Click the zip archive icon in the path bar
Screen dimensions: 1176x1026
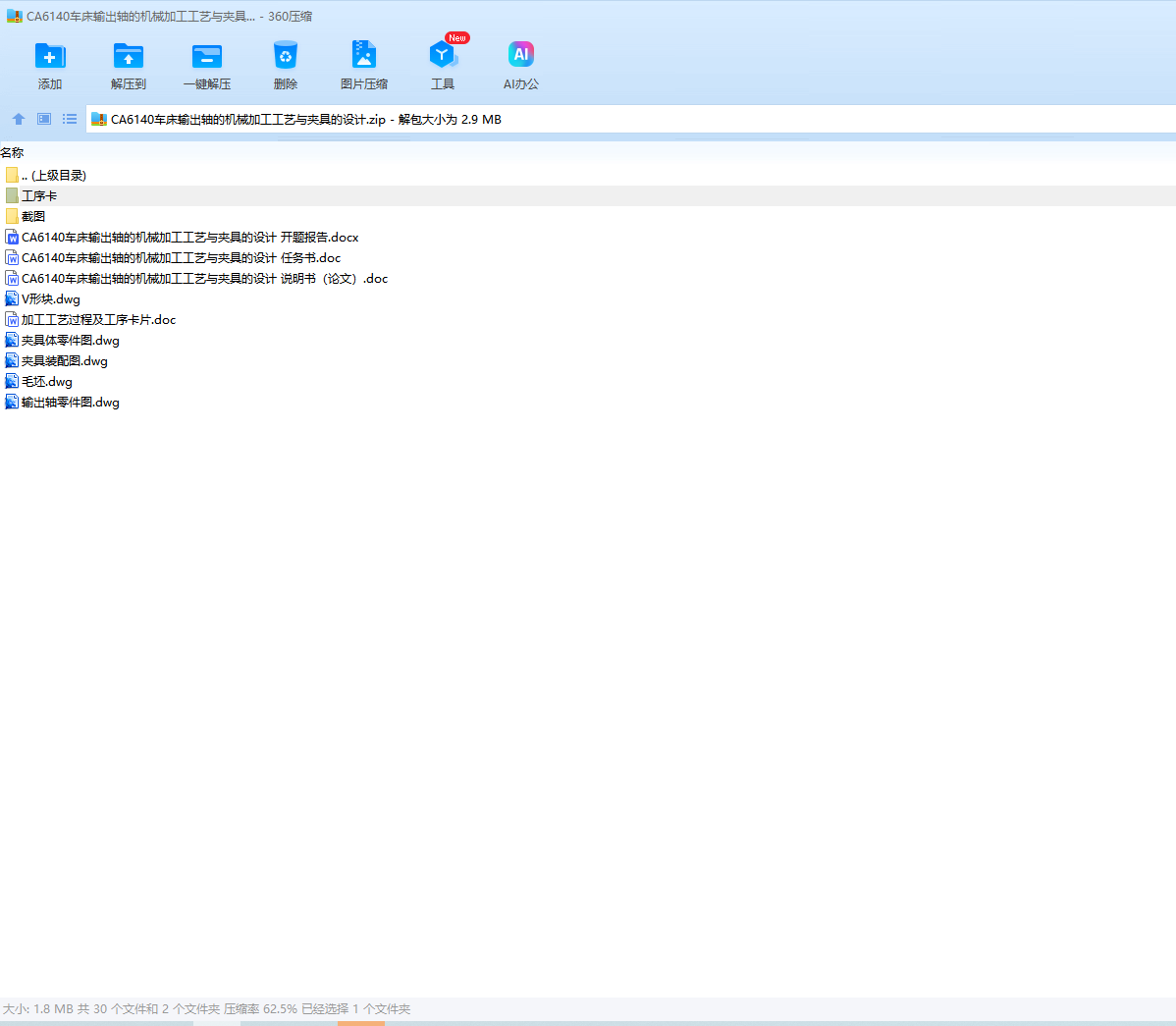99,119
